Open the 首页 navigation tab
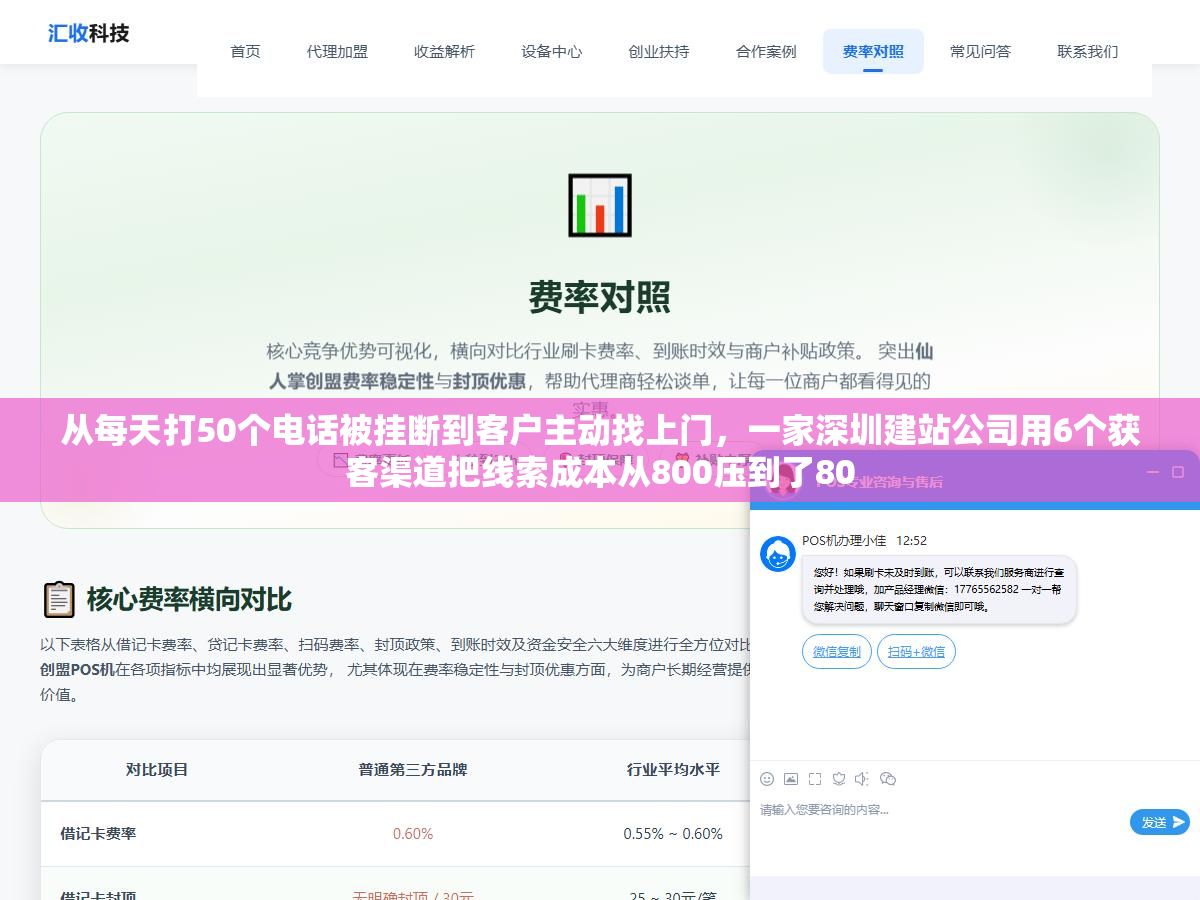The image size is (1200, 900). 245,51
